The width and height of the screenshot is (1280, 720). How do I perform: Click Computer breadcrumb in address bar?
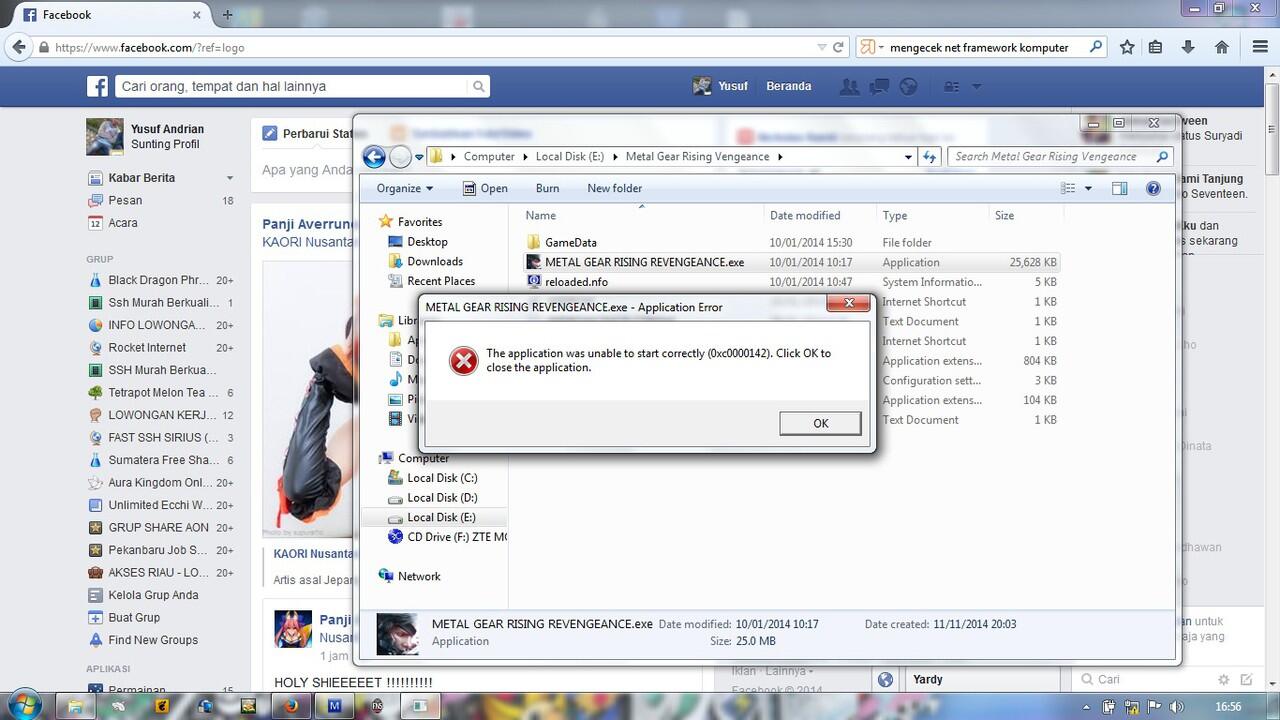(489, 157)
